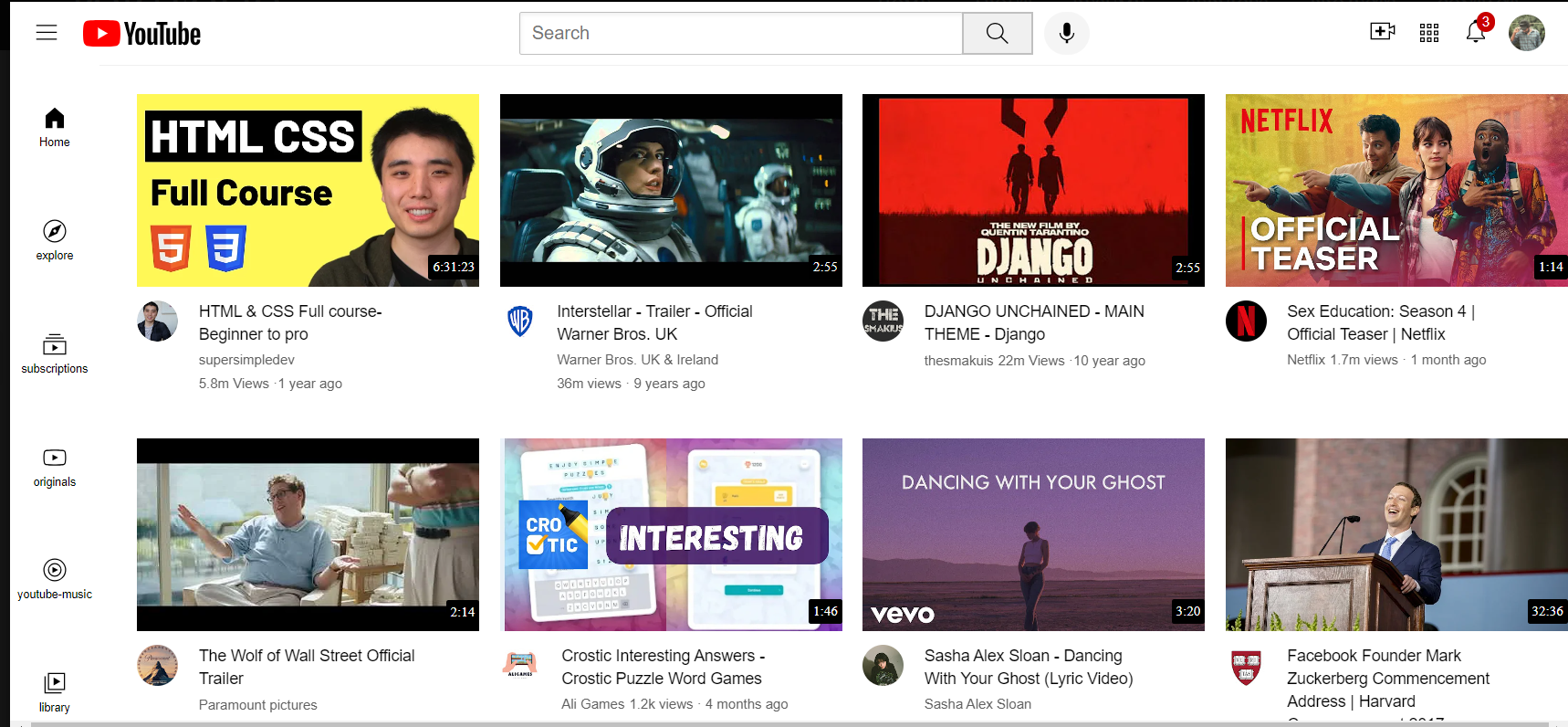The width and height of the screenshot is (1568, 727).
Task: Play Dancing With Your Ghost thumbnail
Action: (1033, 534)
